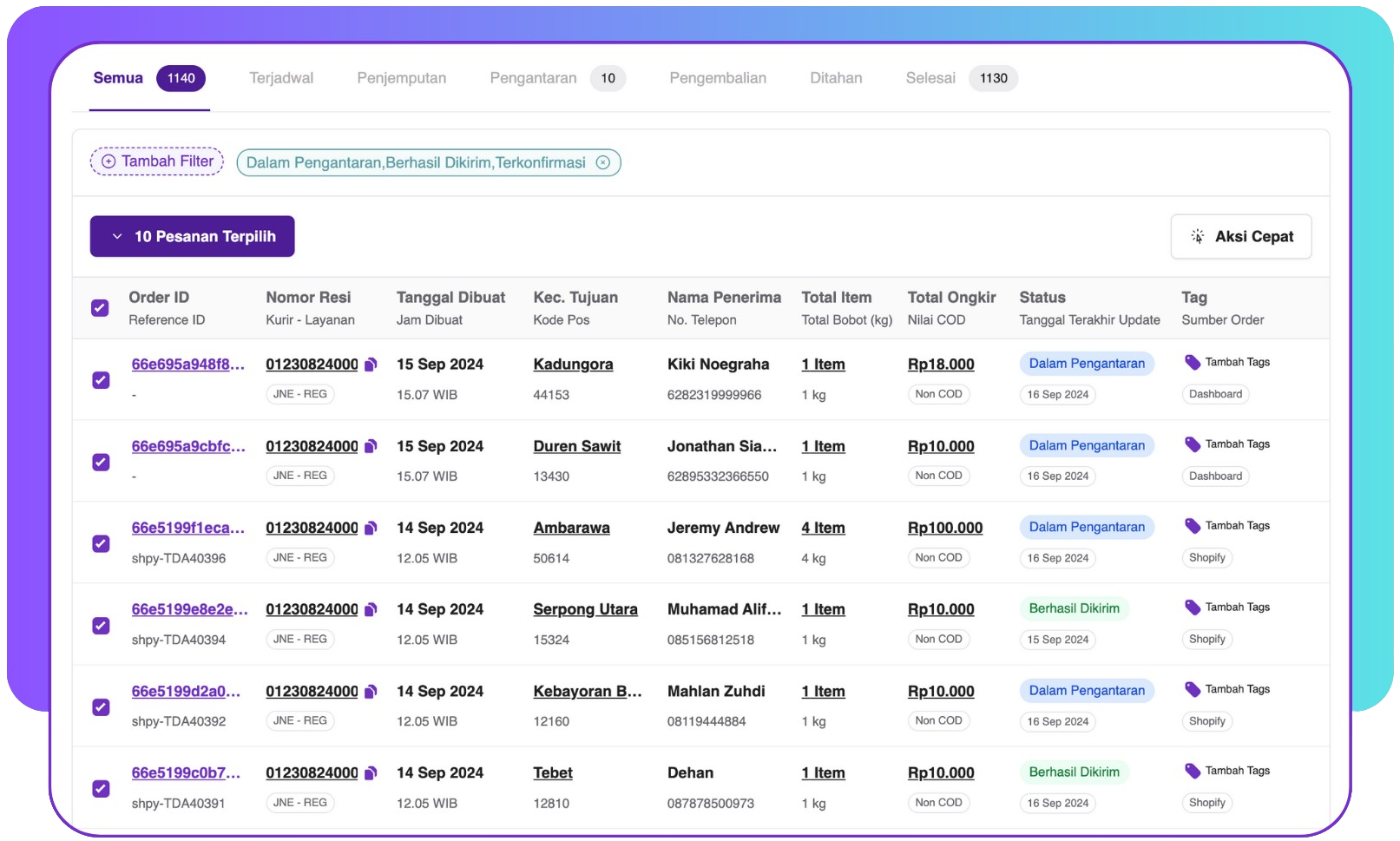The width and height of the screenshot is (1400, 841).
Task: Click Rp18.000 shipping cost link
Action: (941, 365)
